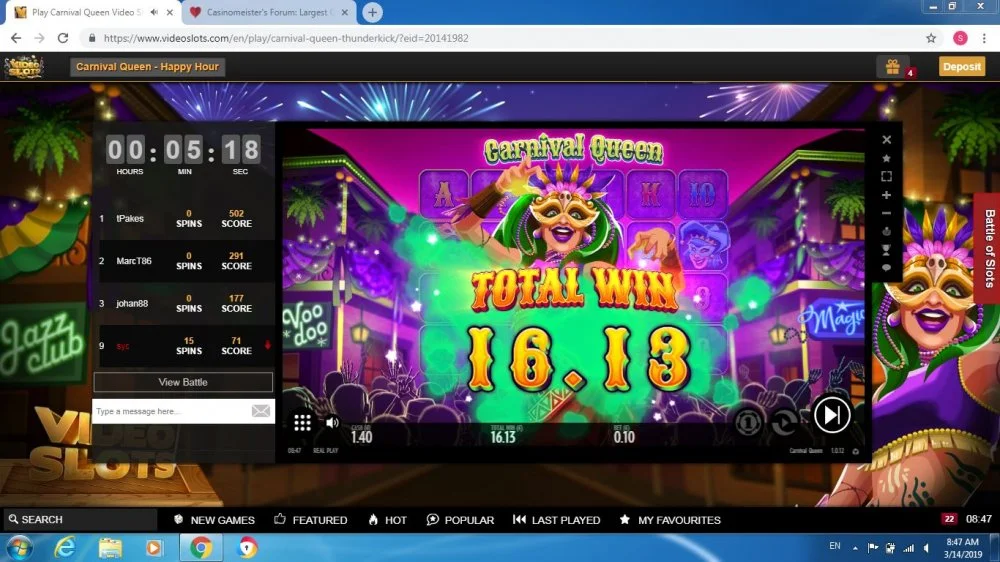The height and width of the screenshot is (562, 1000).
Task: Close the Casinomeister's Forum tab
Action: (344, 12)
